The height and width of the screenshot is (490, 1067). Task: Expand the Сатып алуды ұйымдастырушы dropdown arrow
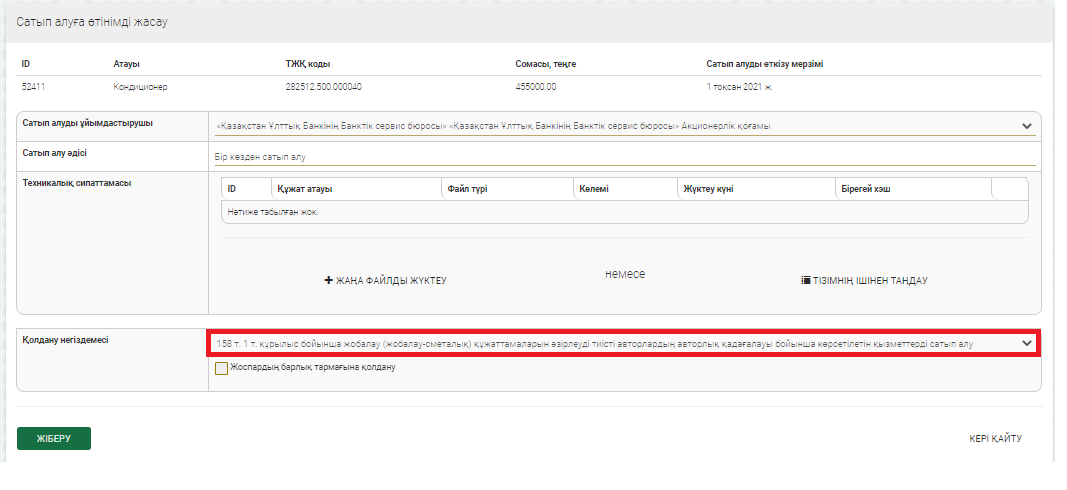click(x=1026, y=126)
